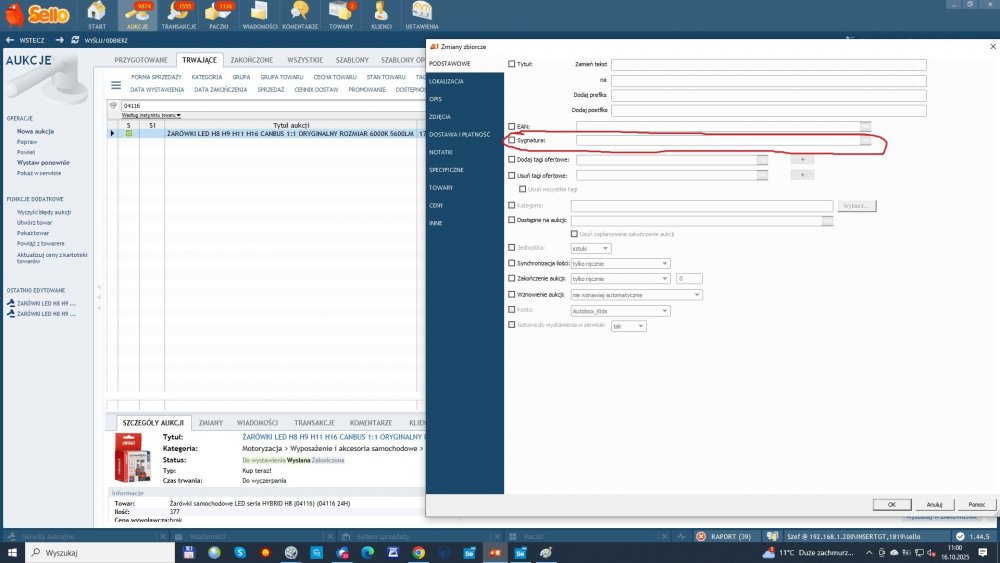This screenshot has width=1000, height=563.
Task: Click the Anuluj button
Action: click(934, 504)
